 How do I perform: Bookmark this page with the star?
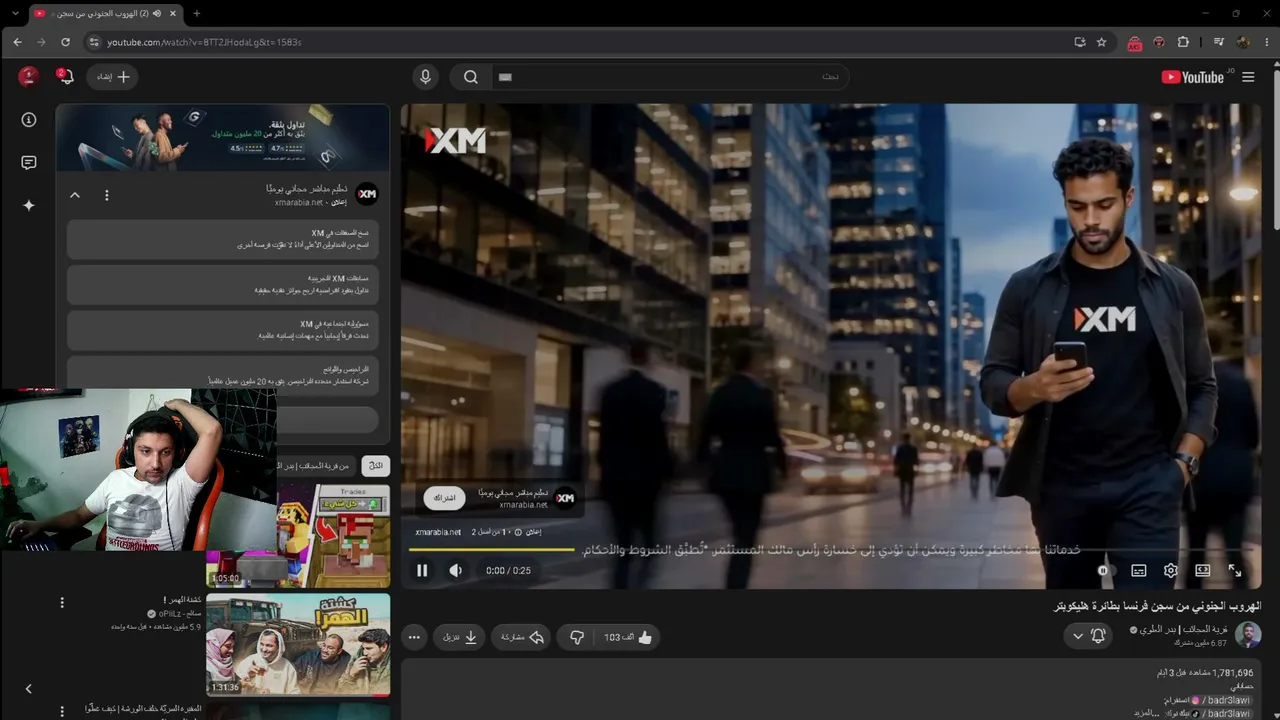coord(1102,42)
